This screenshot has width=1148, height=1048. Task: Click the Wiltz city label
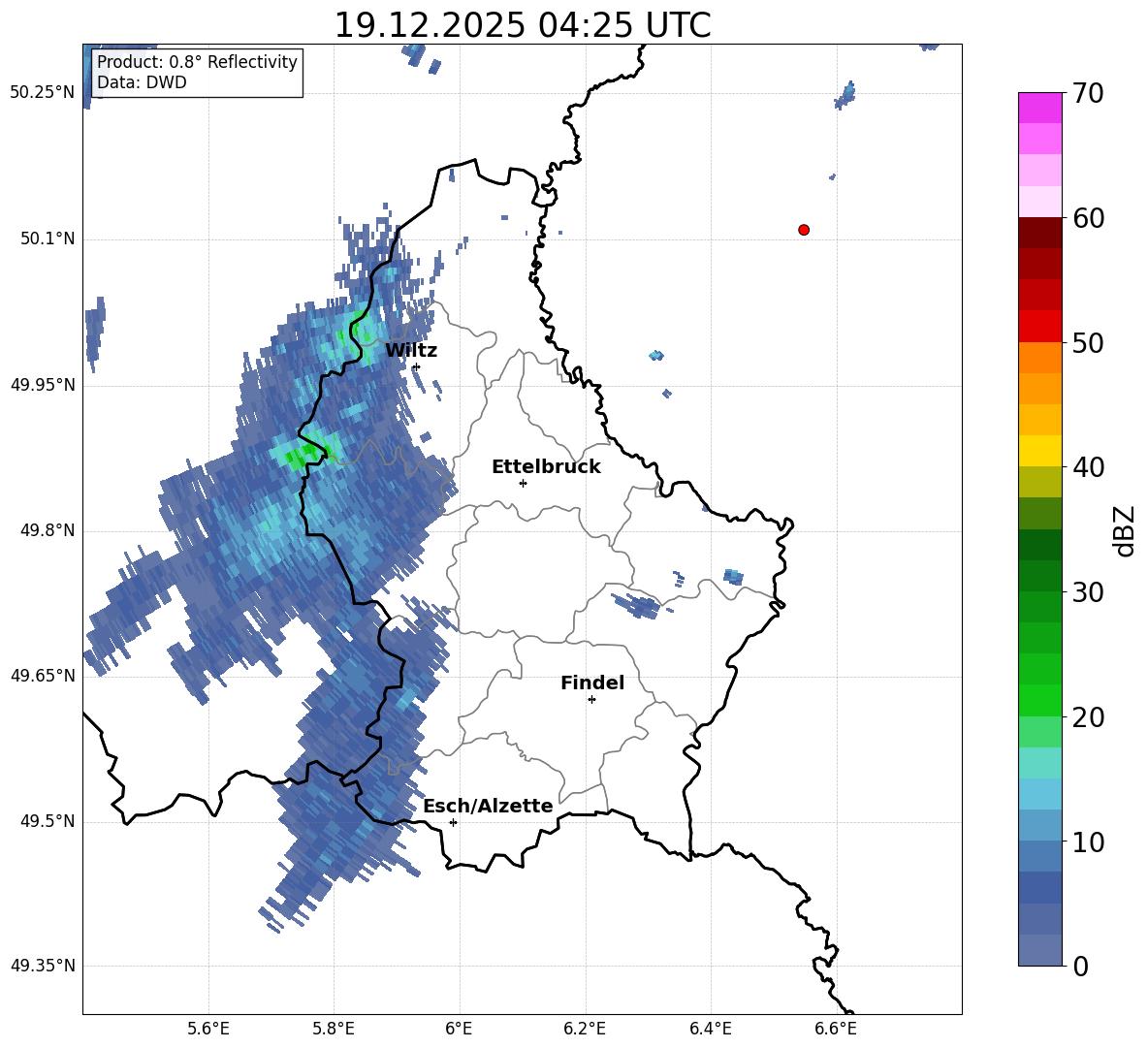411,351
